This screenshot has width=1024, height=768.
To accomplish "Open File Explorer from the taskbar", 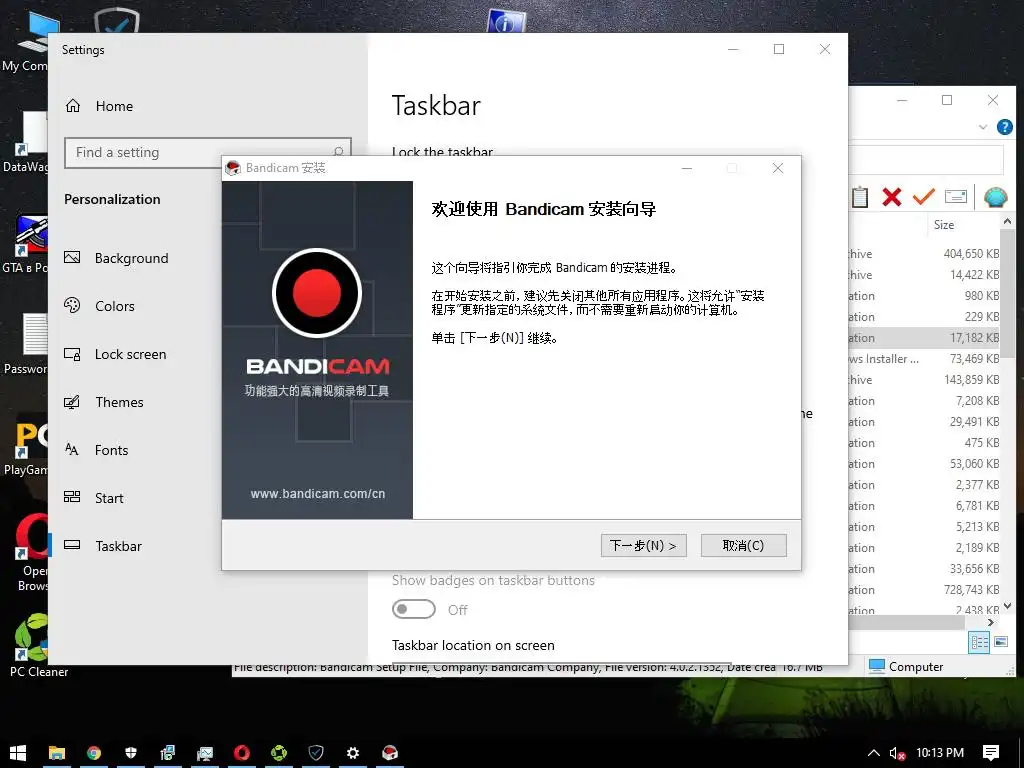I will pyautogui.click(x=57, y=753).
